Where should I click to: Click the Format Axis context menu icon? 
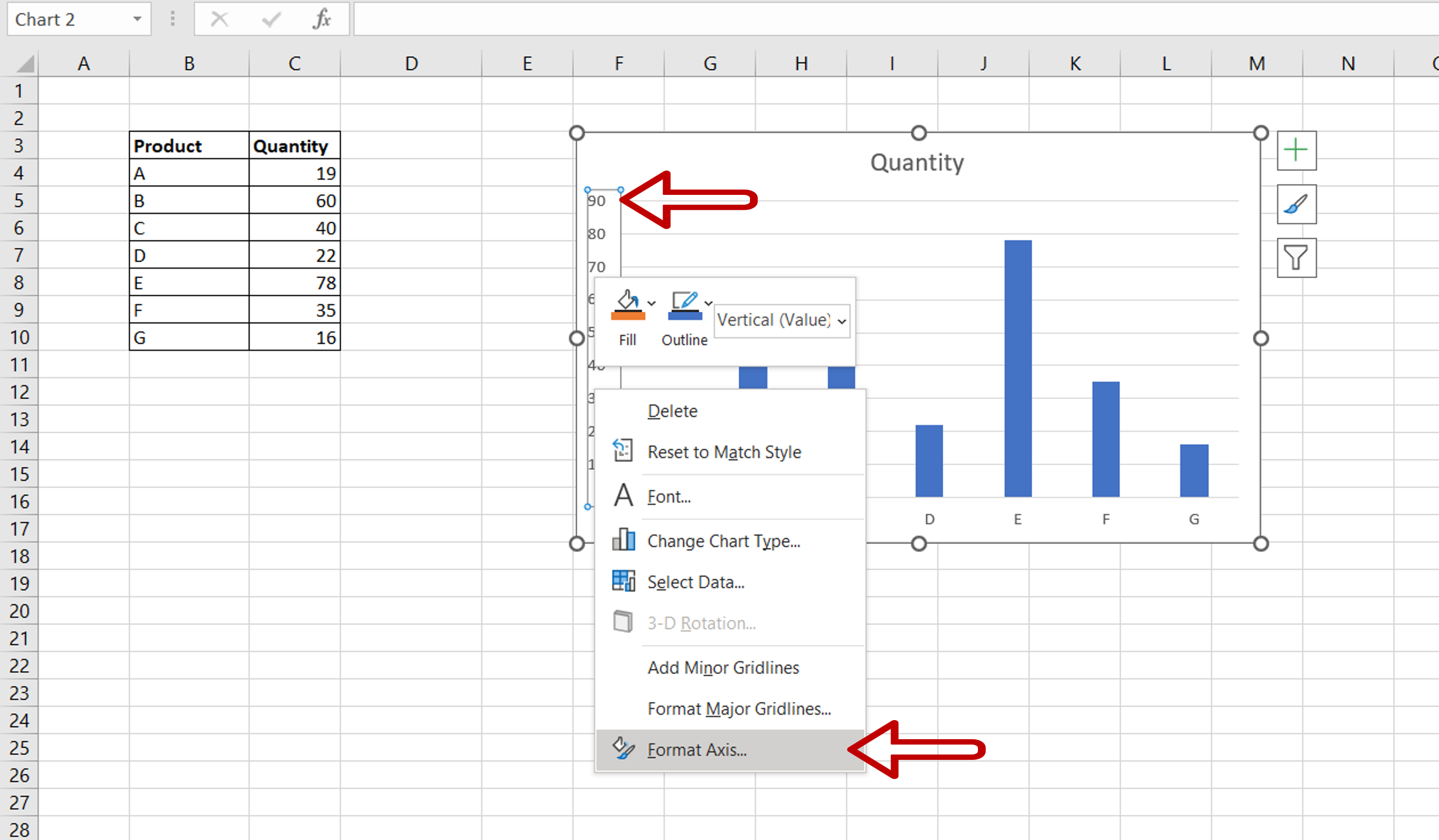coord(620,748)
